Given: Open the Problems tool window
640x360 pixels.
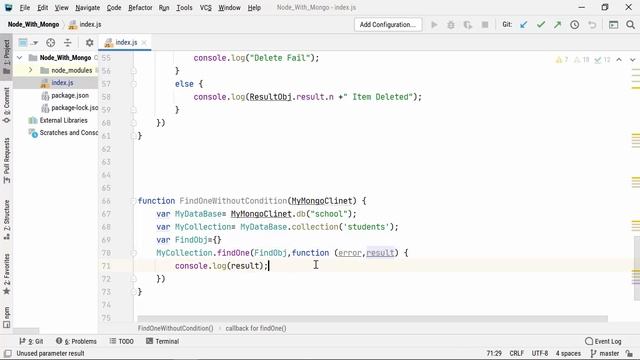Looking at the screenshot, I should pyautogui.click(x=76, y=341).
